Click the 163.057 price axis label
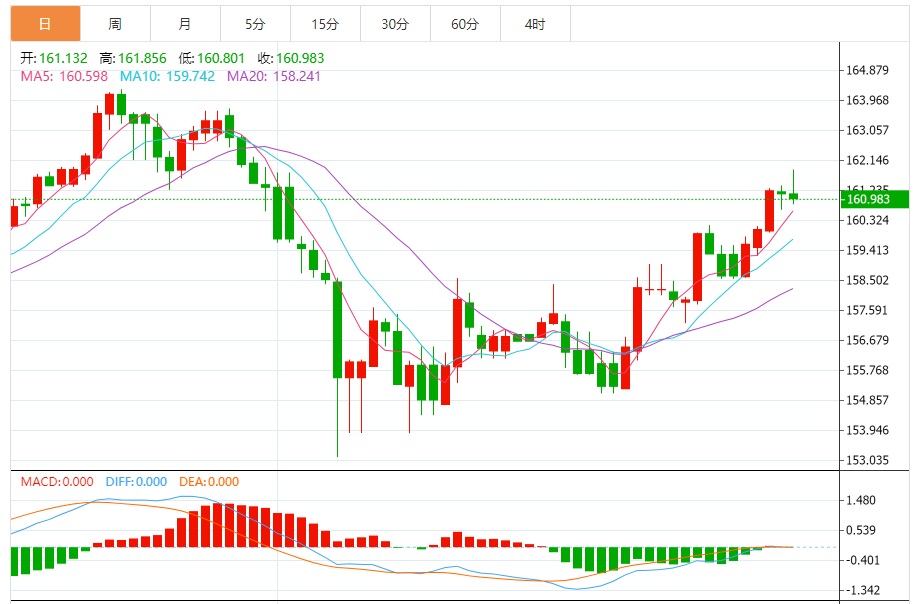The width and height of the screenshot is (920, 604). pos(867,130)
